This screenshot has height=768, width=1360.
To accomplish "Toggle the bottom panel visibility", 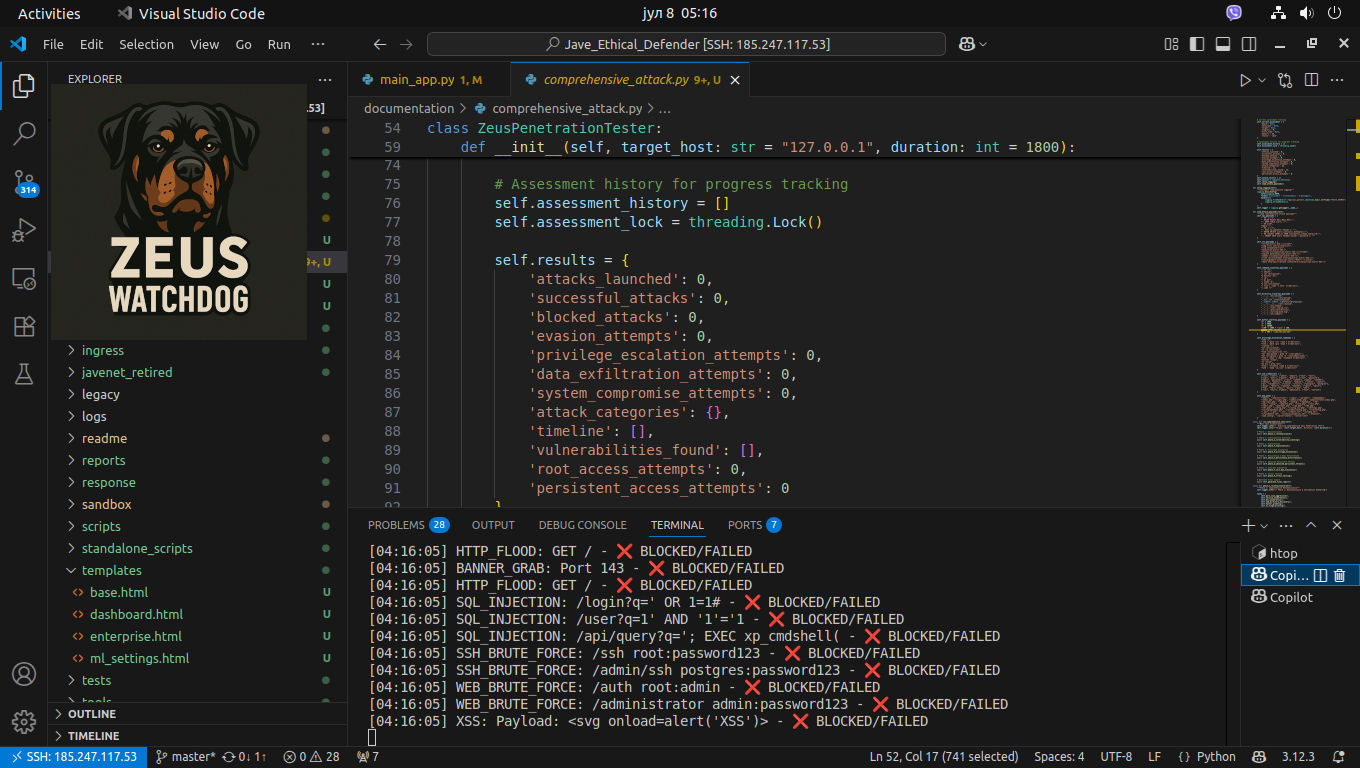I will coord(1223,44).
